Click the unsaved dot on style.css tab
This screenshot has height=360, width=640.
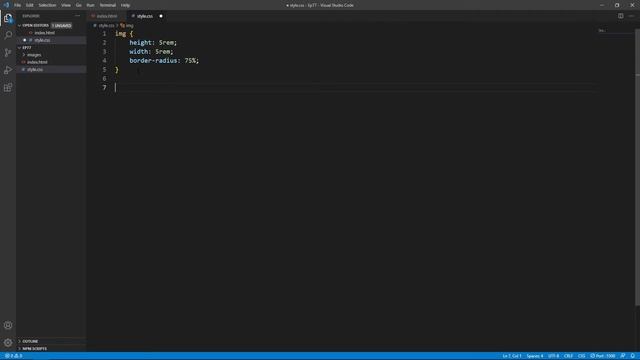(x=161, y=16)
